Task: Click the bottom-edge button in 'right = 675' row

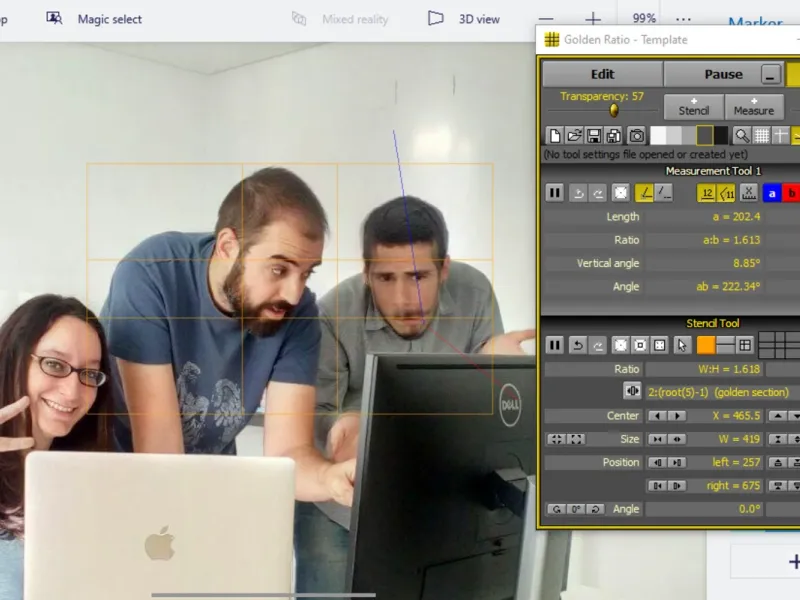Action: pyautogui.click(x=778, y=486)
